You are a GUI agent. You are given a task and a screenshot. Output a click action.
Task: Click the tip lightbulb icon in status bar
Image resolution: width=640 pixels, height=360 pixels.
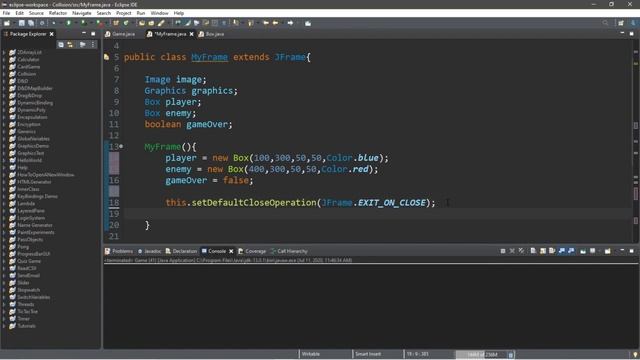coord(635,354)
